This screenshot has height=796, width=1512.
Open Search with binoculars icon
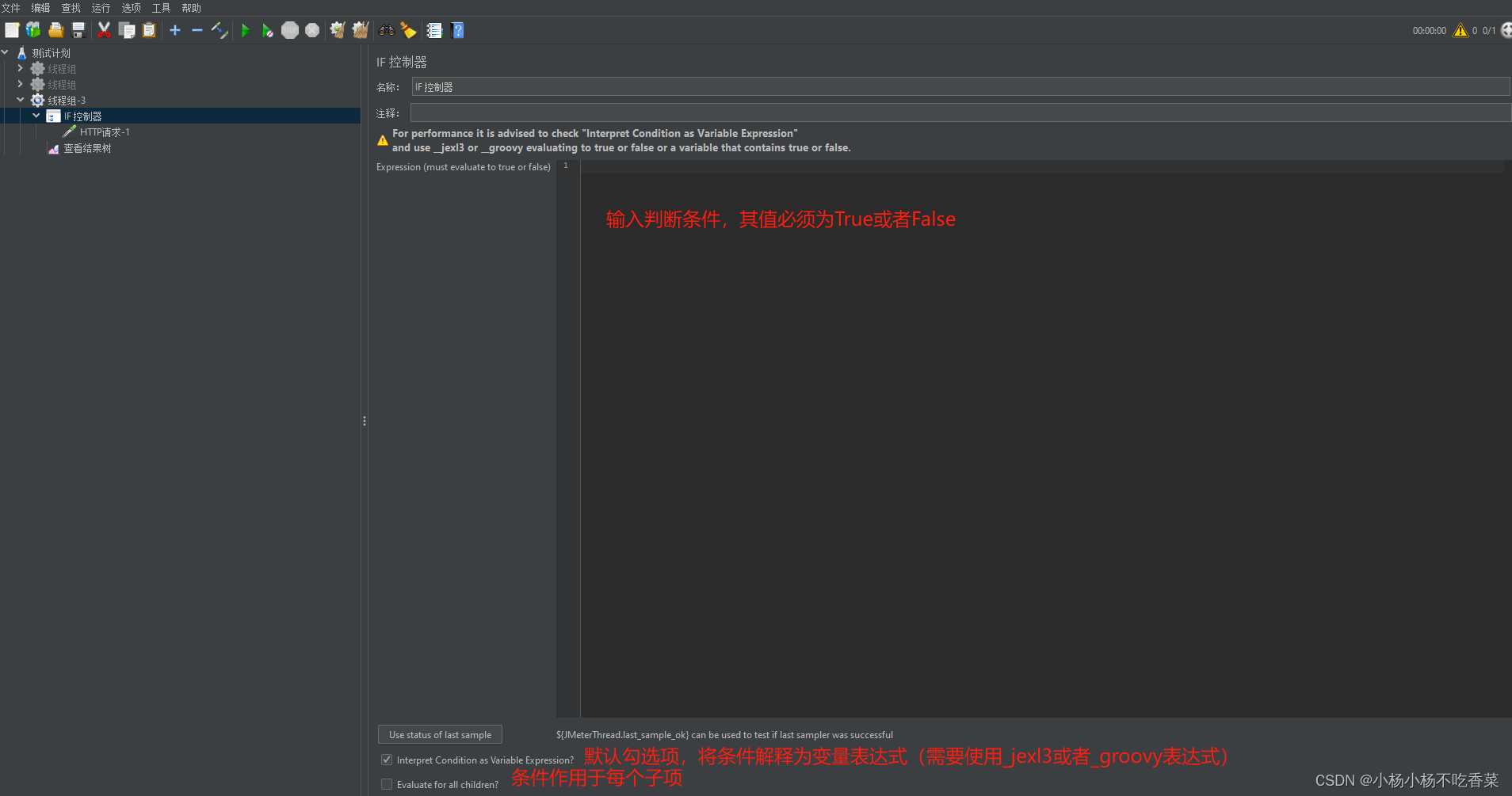point(387,30)
